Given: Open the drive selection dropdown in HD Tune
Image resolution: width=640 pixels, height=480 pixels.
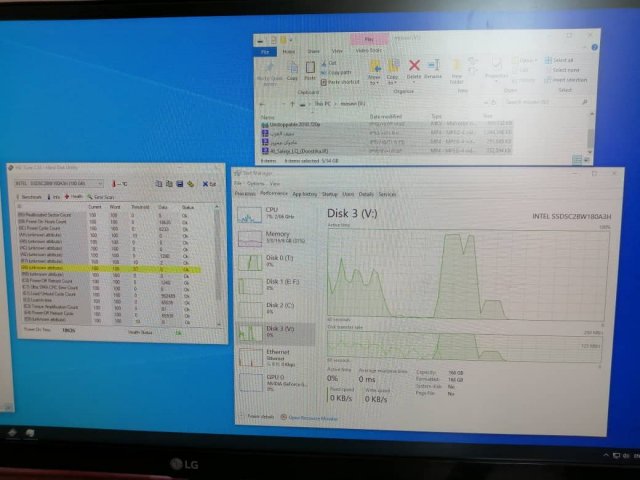Looking at the screenshot, I should (x=100, y=184).
